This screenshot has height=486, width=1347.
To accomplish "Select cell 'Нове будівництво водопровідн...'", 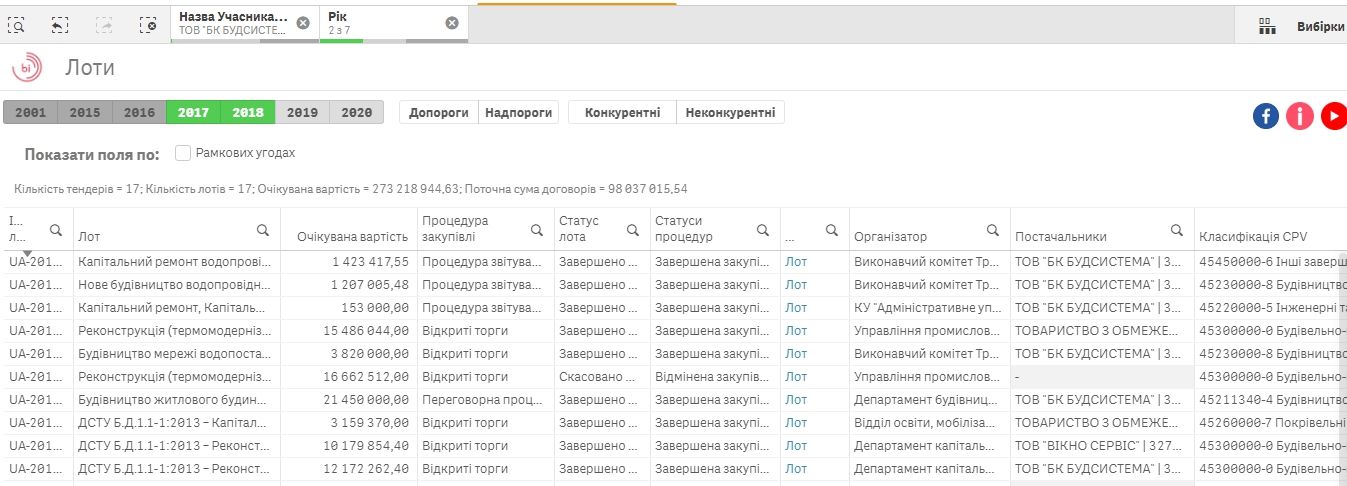I will (177, 285).
